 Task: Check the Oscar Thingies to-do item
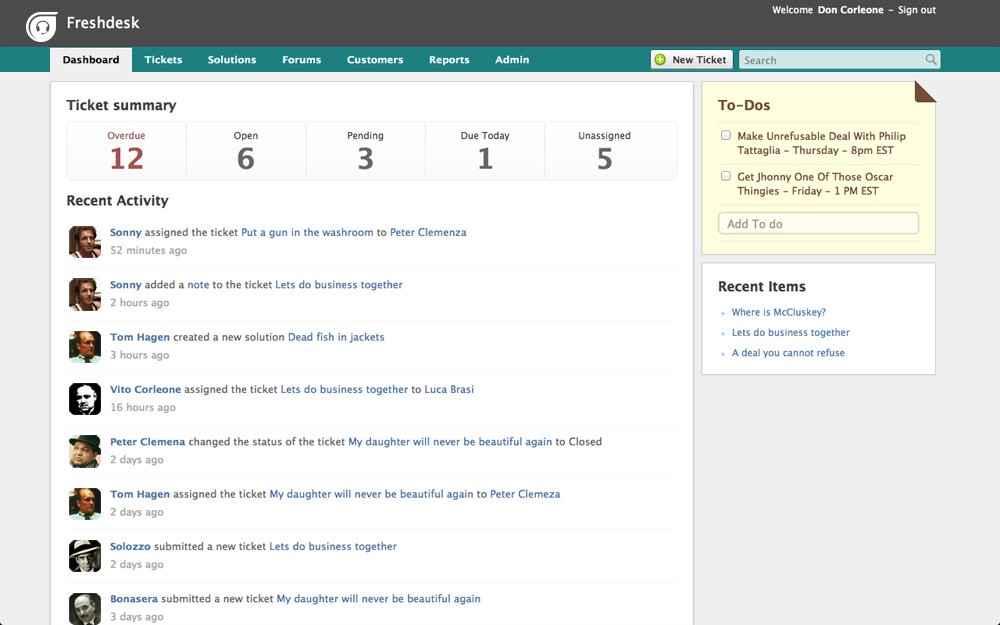coord(726,176)
